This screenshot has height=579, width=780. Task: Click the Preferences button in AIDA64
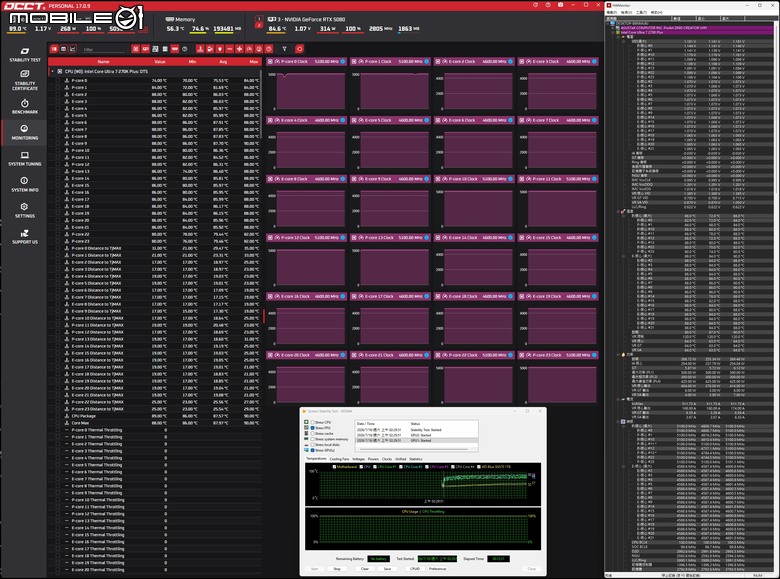pos(438,569)
